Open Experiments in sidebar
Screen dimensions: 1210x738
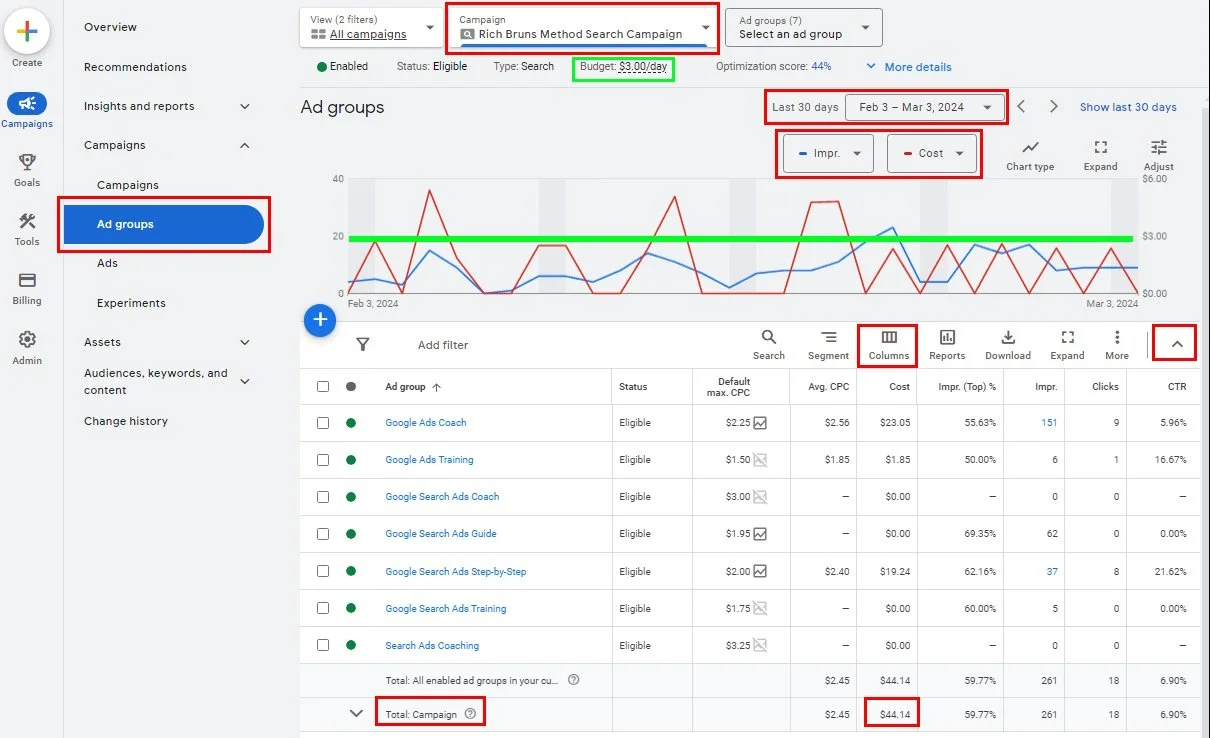click(131, 303)
